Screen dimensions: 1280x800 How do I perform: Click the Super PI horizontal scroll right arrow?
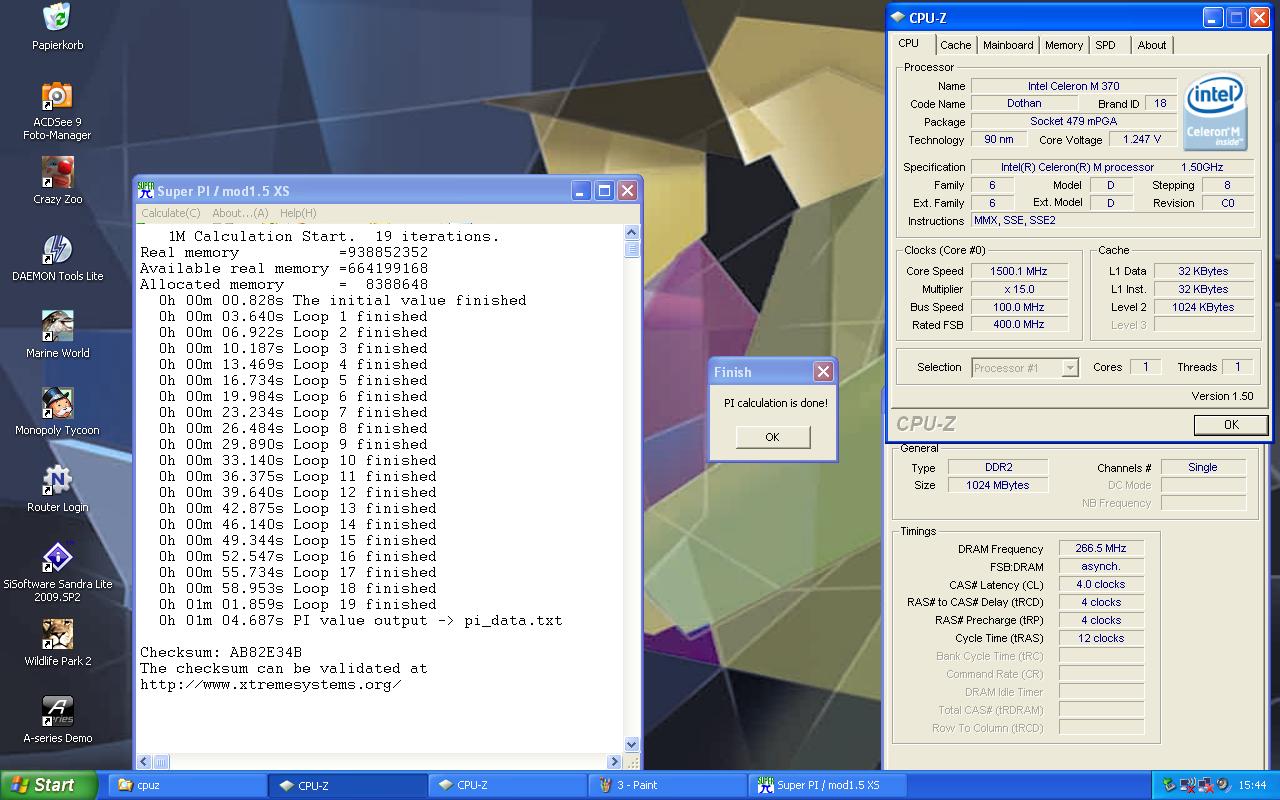click(615, 761)
